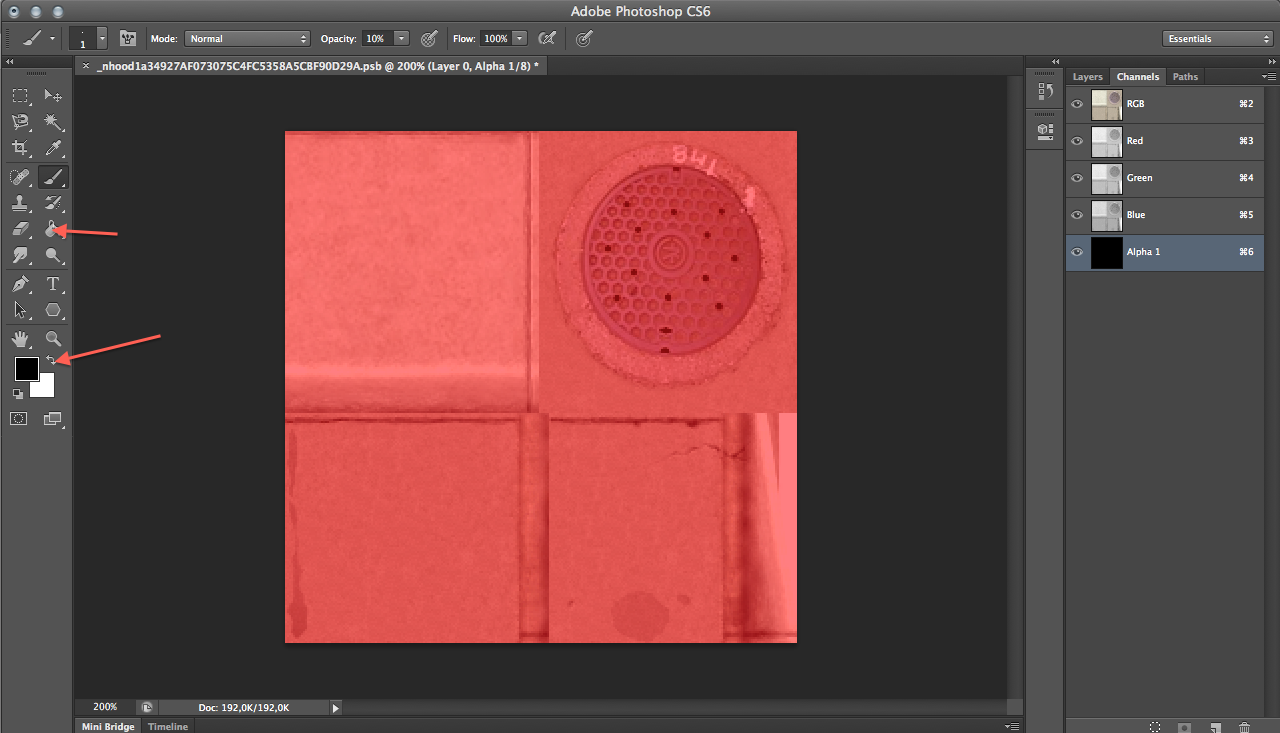Viewport: 1280px width, 733px height.
Task: Change the screen mode button
Action: tap(53, 418)
